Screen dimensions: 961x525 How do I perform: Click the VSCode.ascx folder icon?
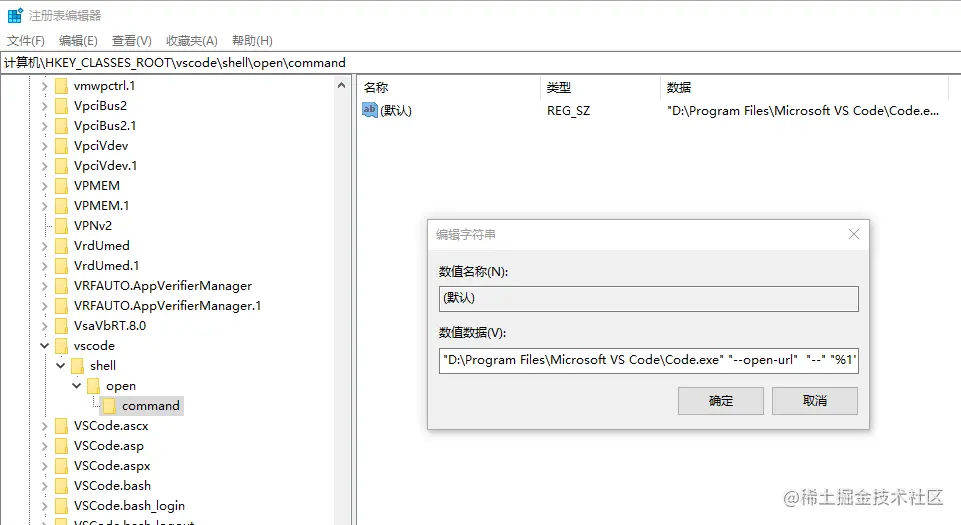[x=61, y=426]
